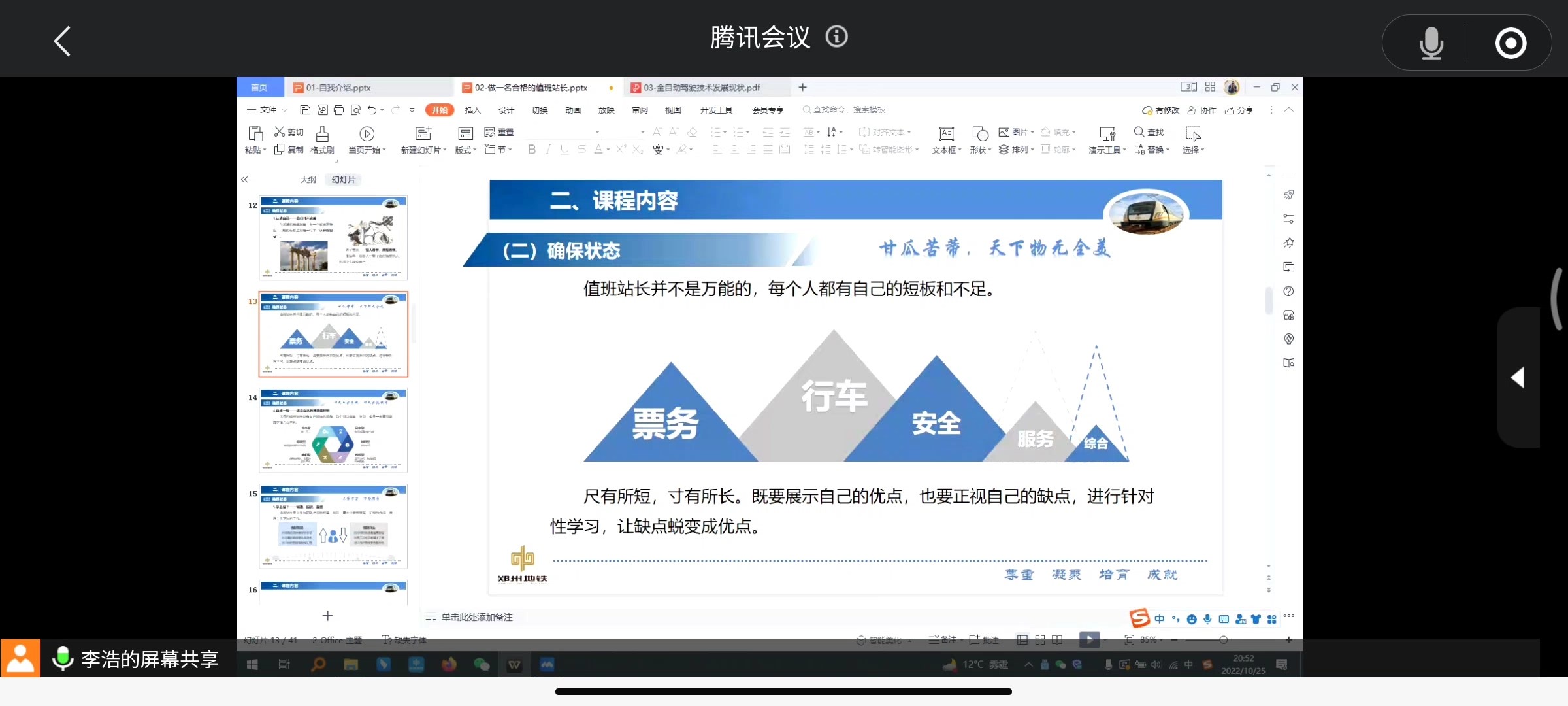Click the Format Painter (格式刷) icon
This screenshot has width=1568, height=706.
click(x=322, y=134)
